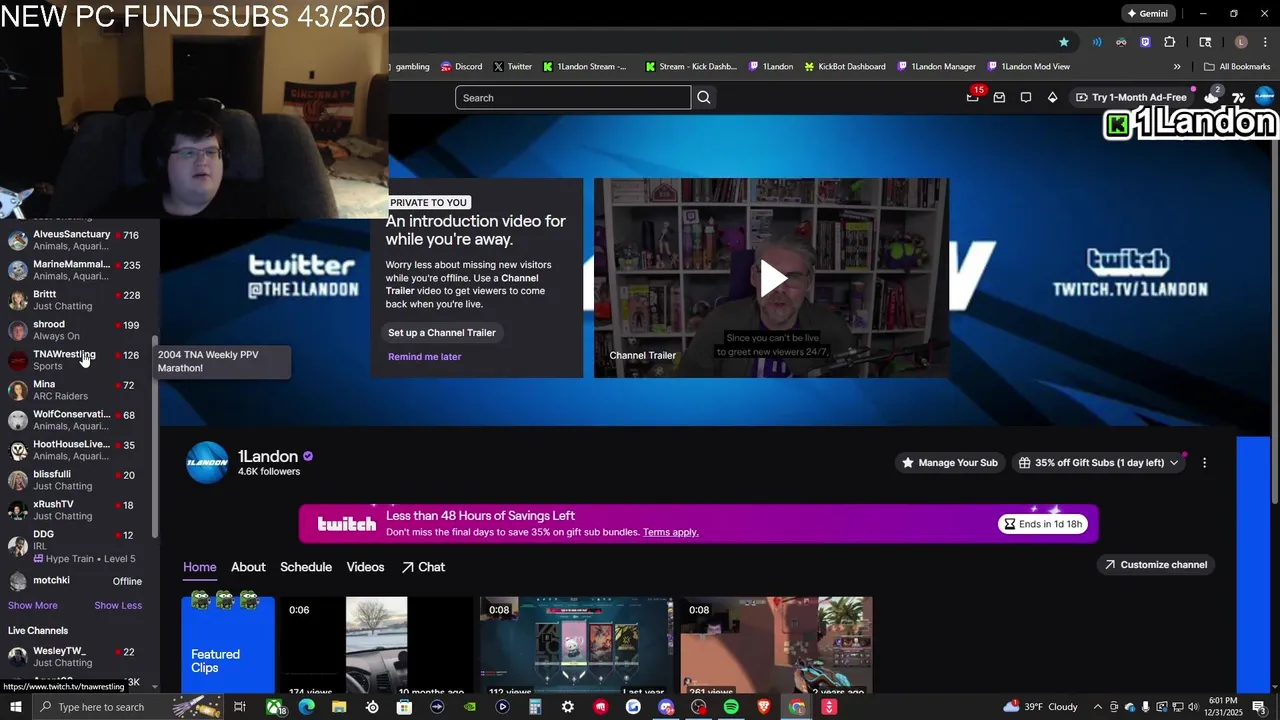The image size is (1280, 720).
Task: Open DDG IRL channel in sidebar
Action: (74, 546)
